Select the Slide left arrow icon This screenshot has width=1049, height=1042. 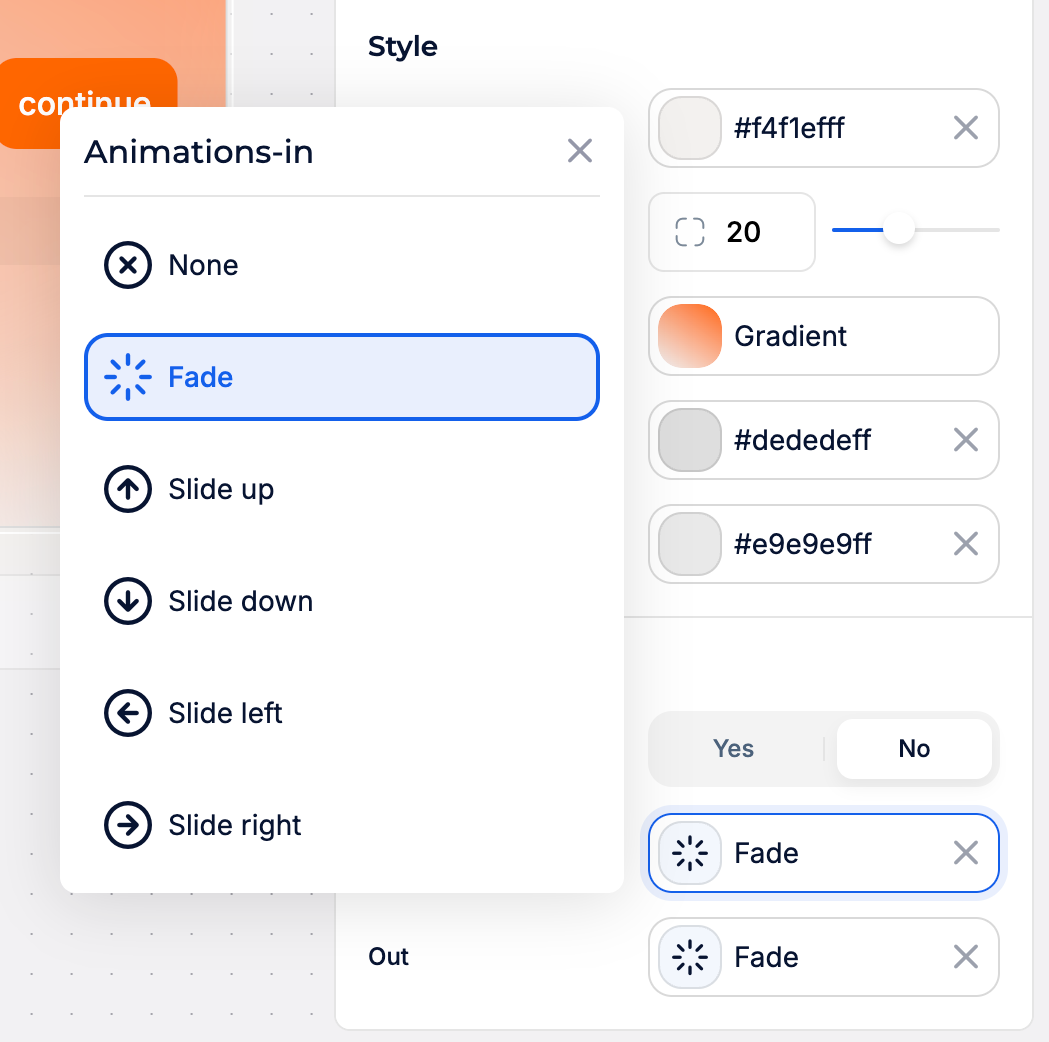click(127, 713)
